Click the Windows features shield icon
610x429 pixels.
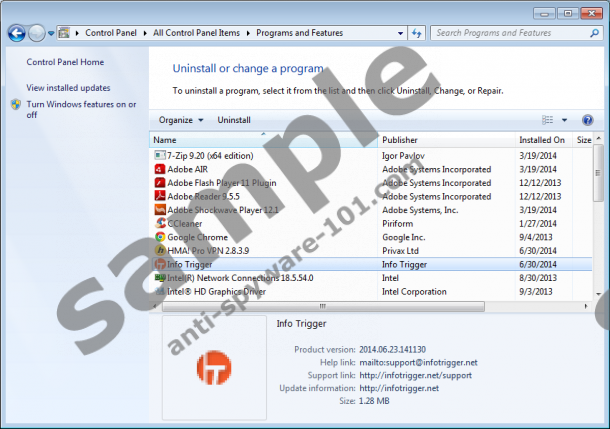tap(16, 104)
